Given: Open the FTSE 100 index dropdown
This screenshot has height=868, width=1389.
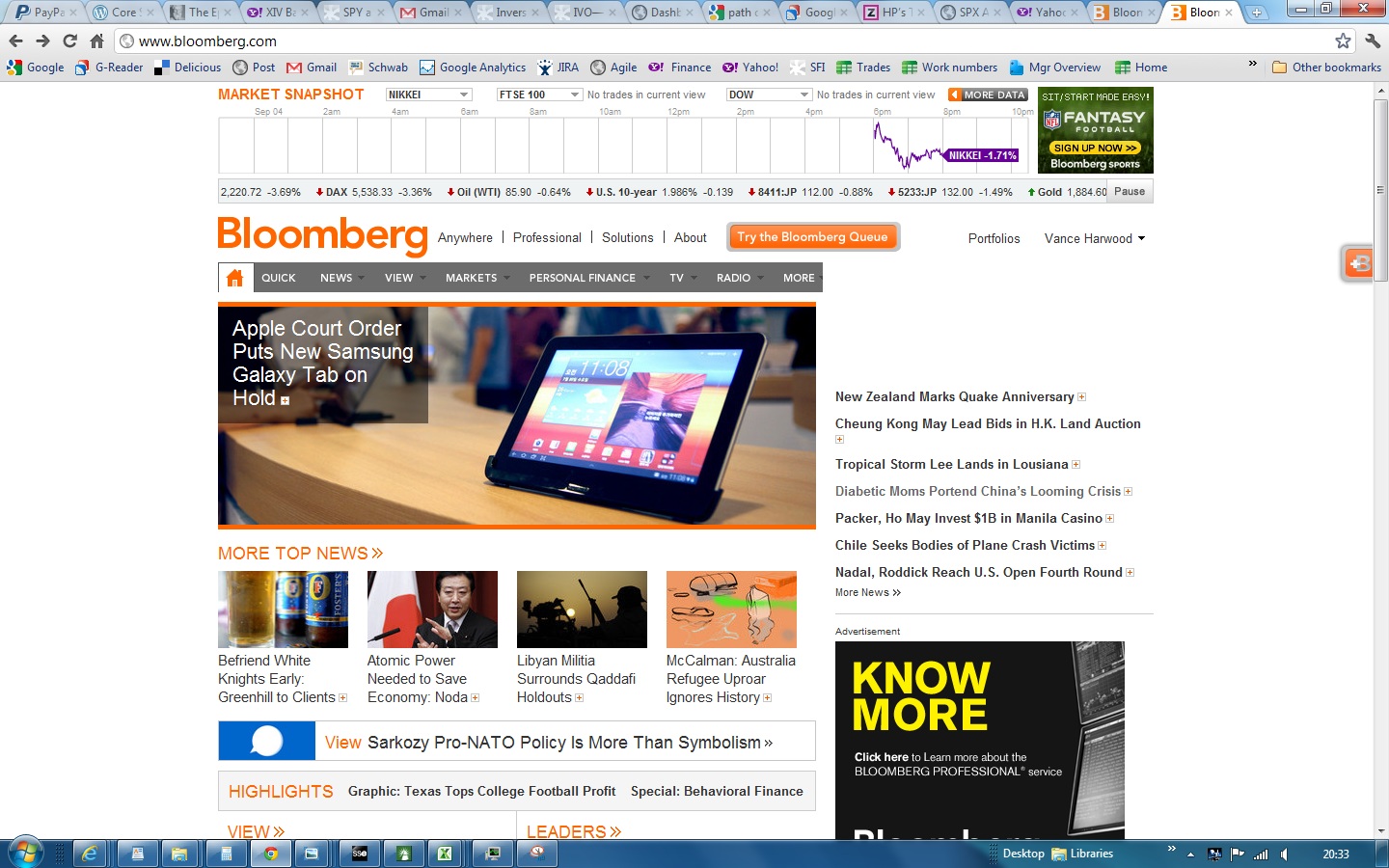Looking at the screenshot, I should click(539, 95).
